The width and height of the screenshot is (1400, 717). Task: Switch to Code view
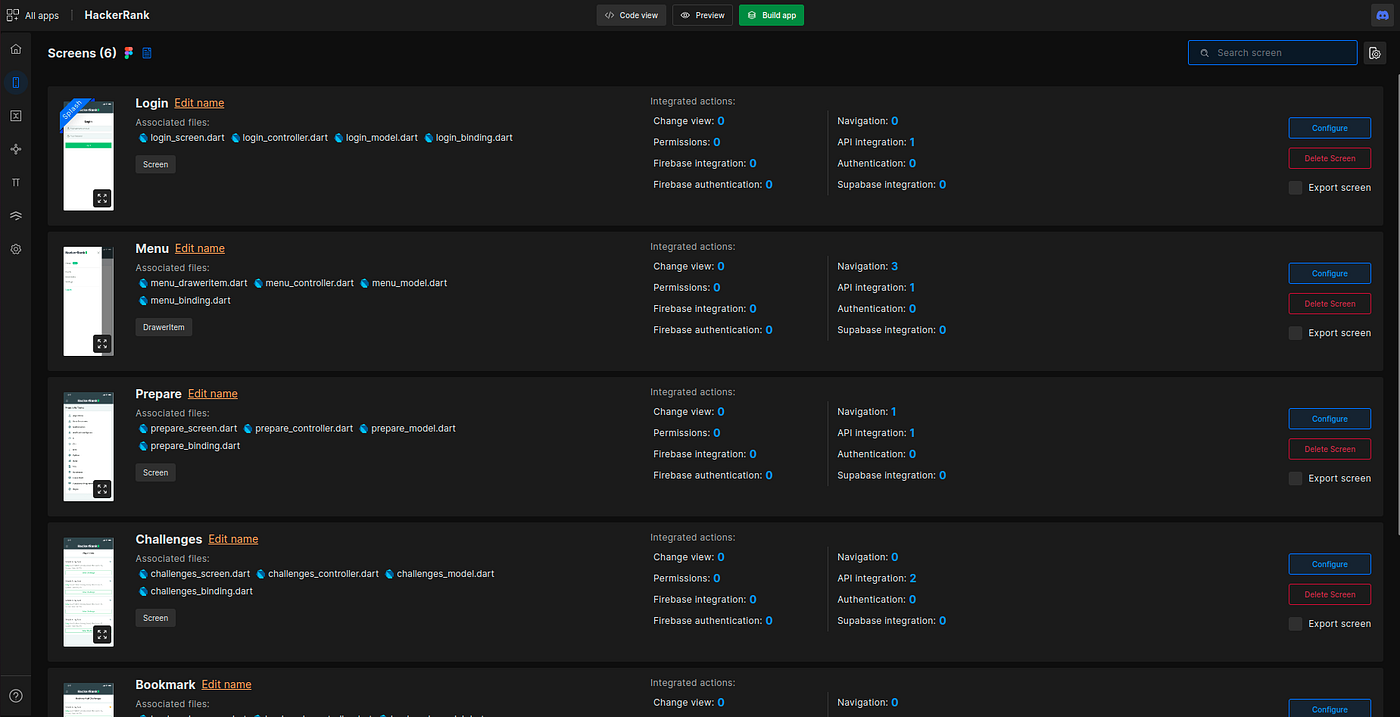click(631, 15)
